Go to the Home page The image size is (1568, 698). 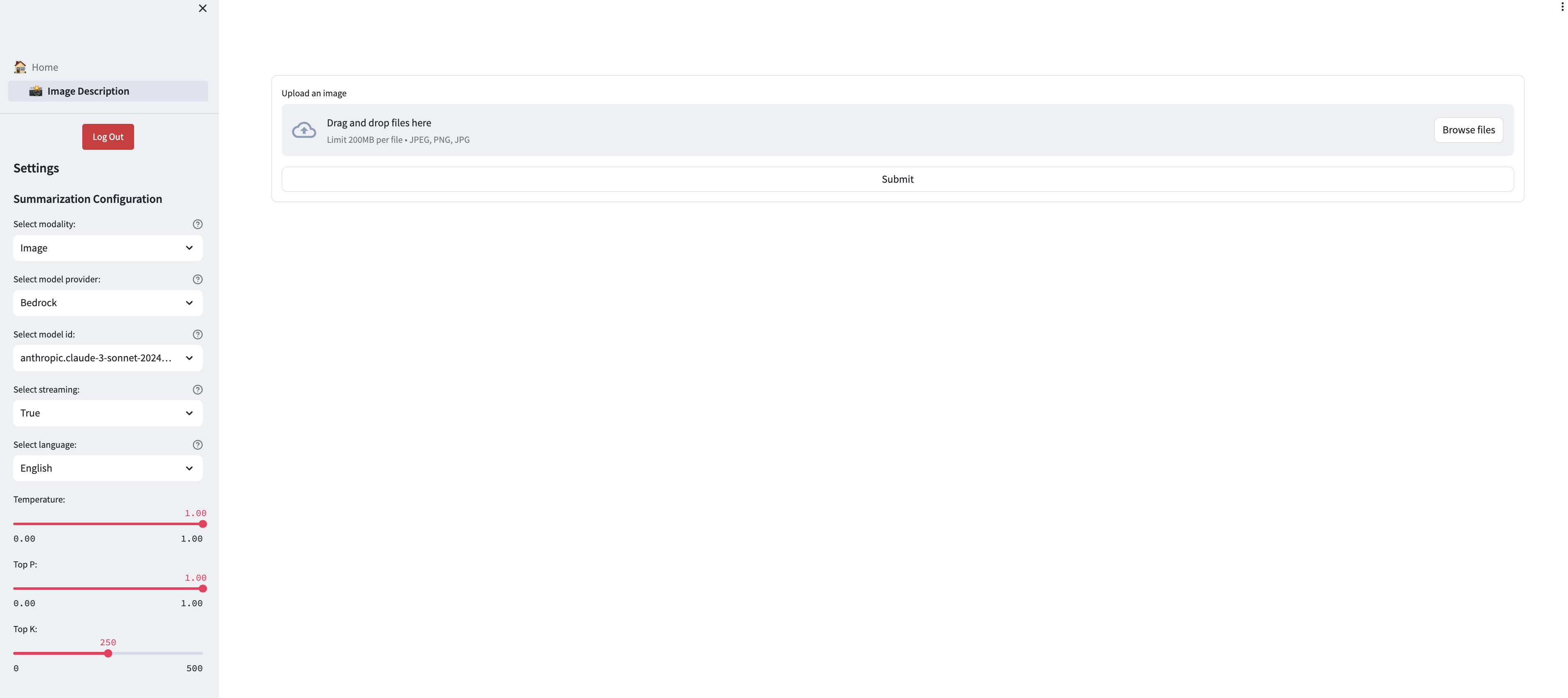[x=44, y=67]
